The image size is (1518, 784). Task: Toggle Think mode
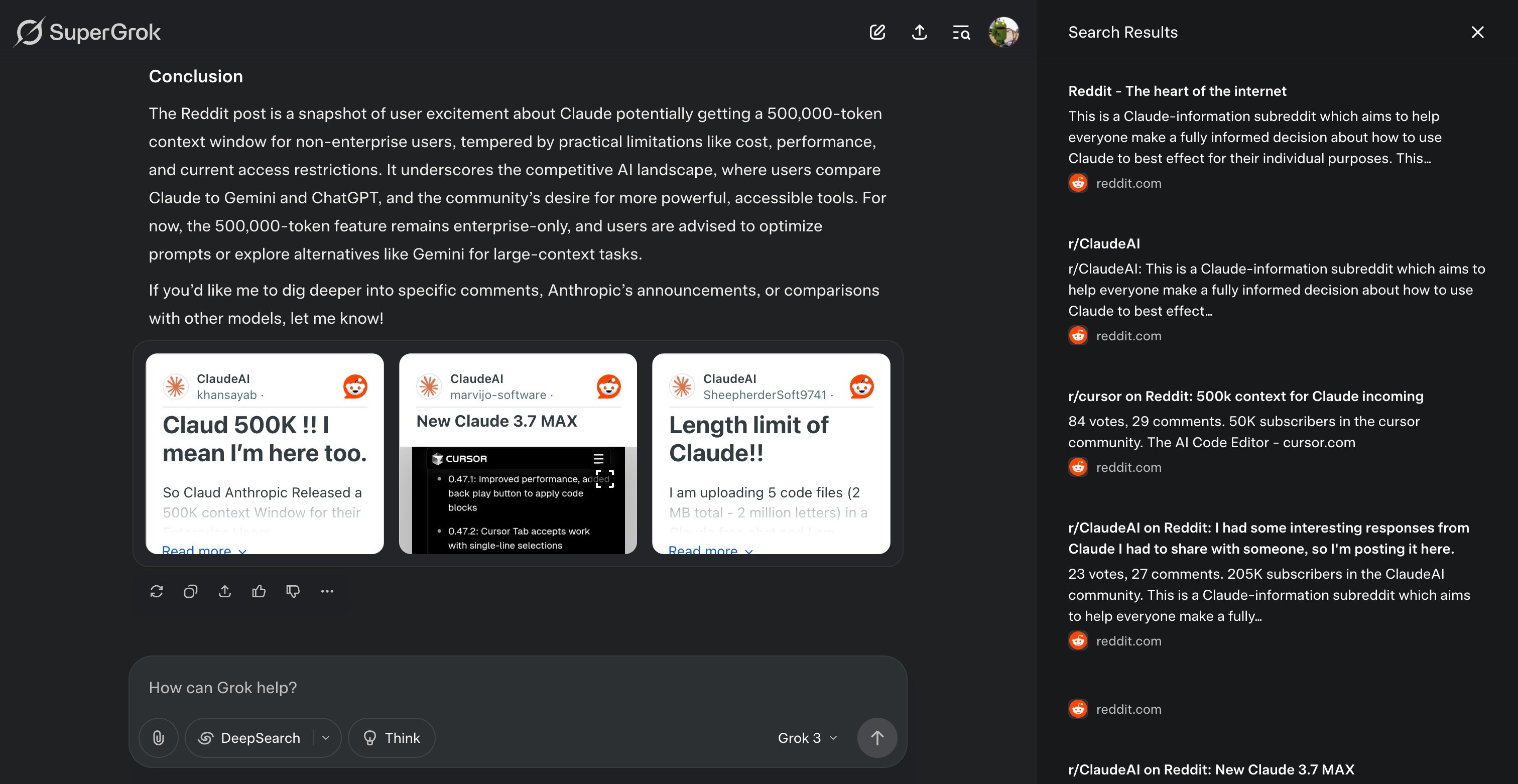click(392, 737)
